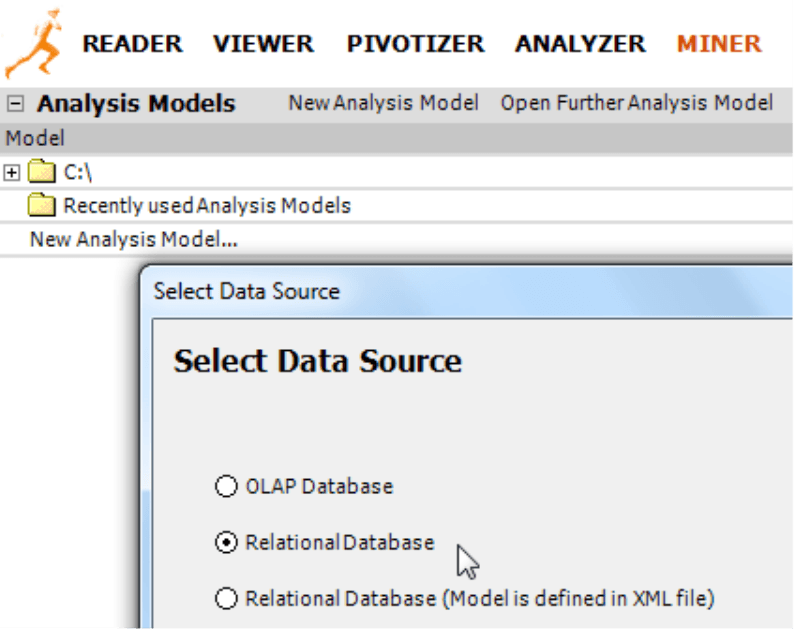Select Relational Database with XML file model
Screen dimensions: 794x629
pos(226,598)
